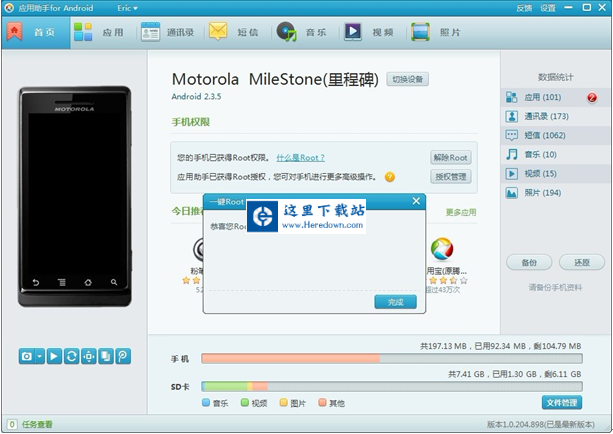
Task: Click the 授权管理 button
Action: tap(450, 177)
